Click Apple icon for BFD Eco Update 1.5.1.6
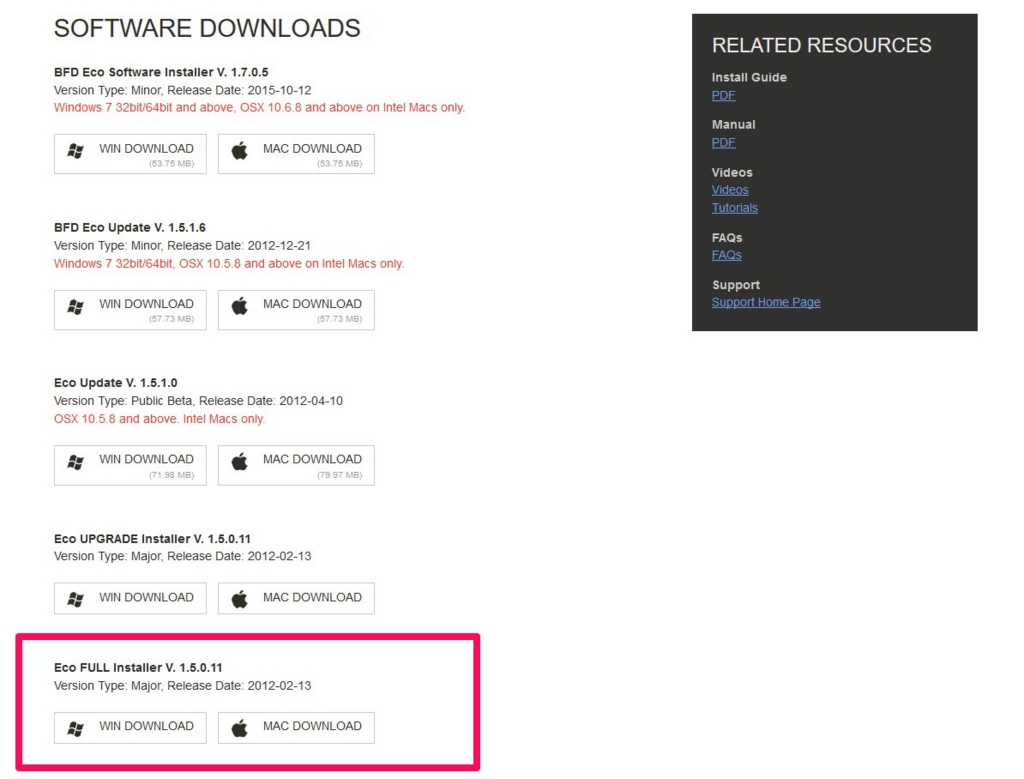 click(240, 306)
